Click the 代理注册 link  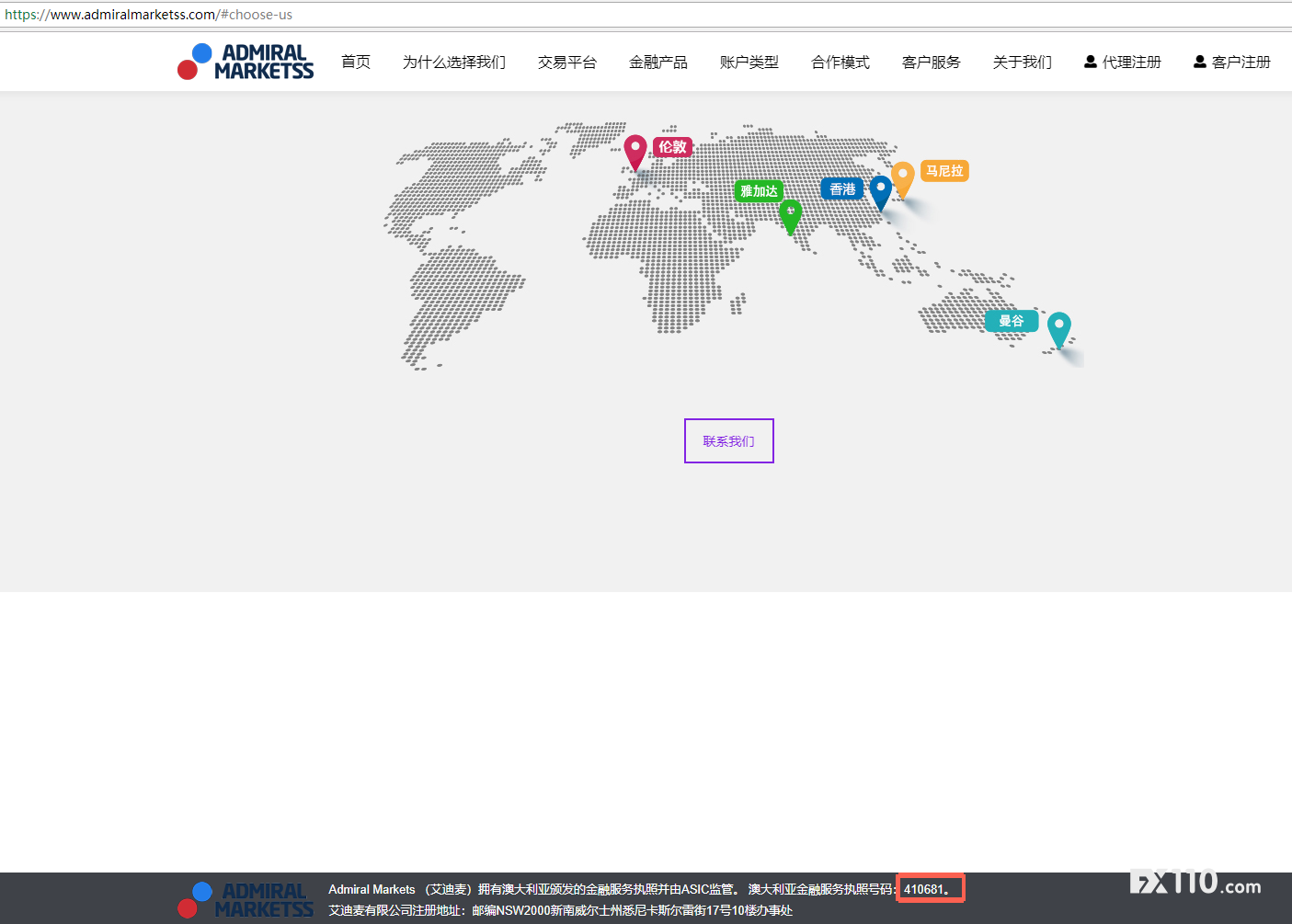pos(1132,62)
